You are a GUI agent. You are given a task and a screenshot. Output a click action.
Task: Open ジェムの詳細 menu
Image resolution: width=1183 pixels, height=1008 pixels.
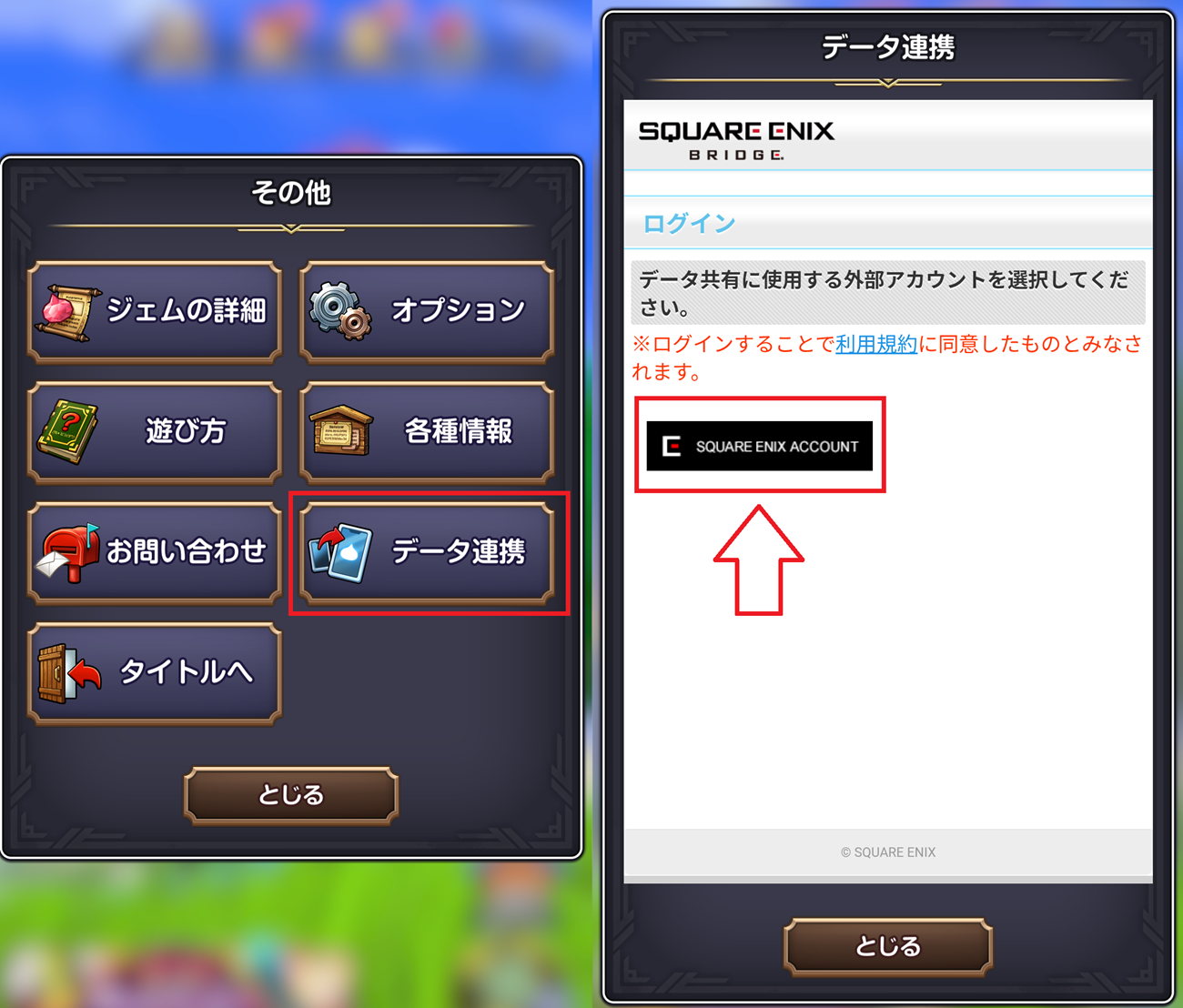[155, 311]
